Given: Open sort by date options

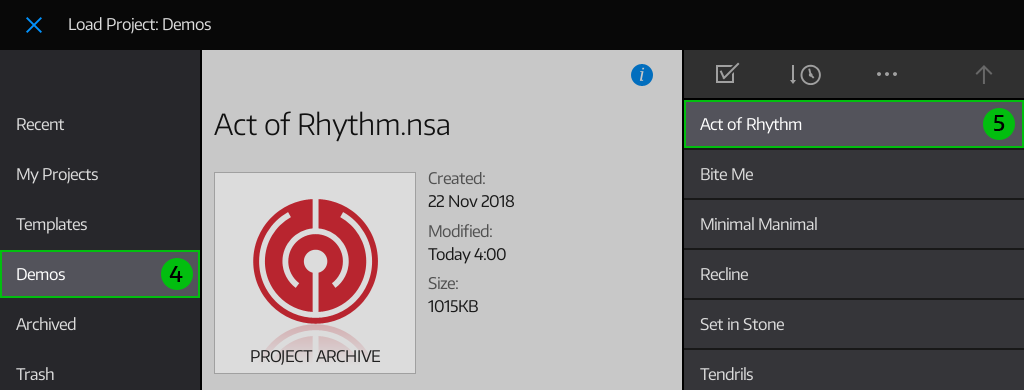Looking at the screenshot, I should pyautogui.click(x=805, y=74).
